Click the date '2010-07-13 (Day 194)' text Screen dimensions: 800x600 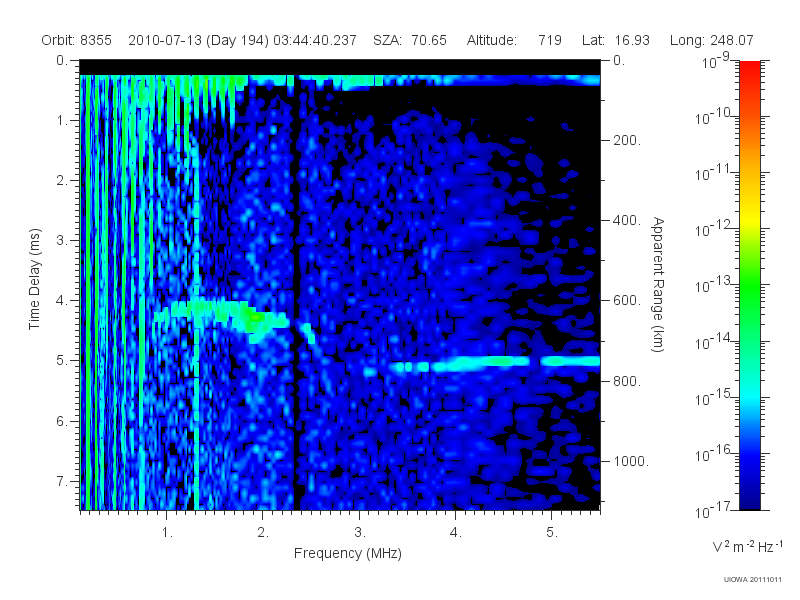point(198,40)
